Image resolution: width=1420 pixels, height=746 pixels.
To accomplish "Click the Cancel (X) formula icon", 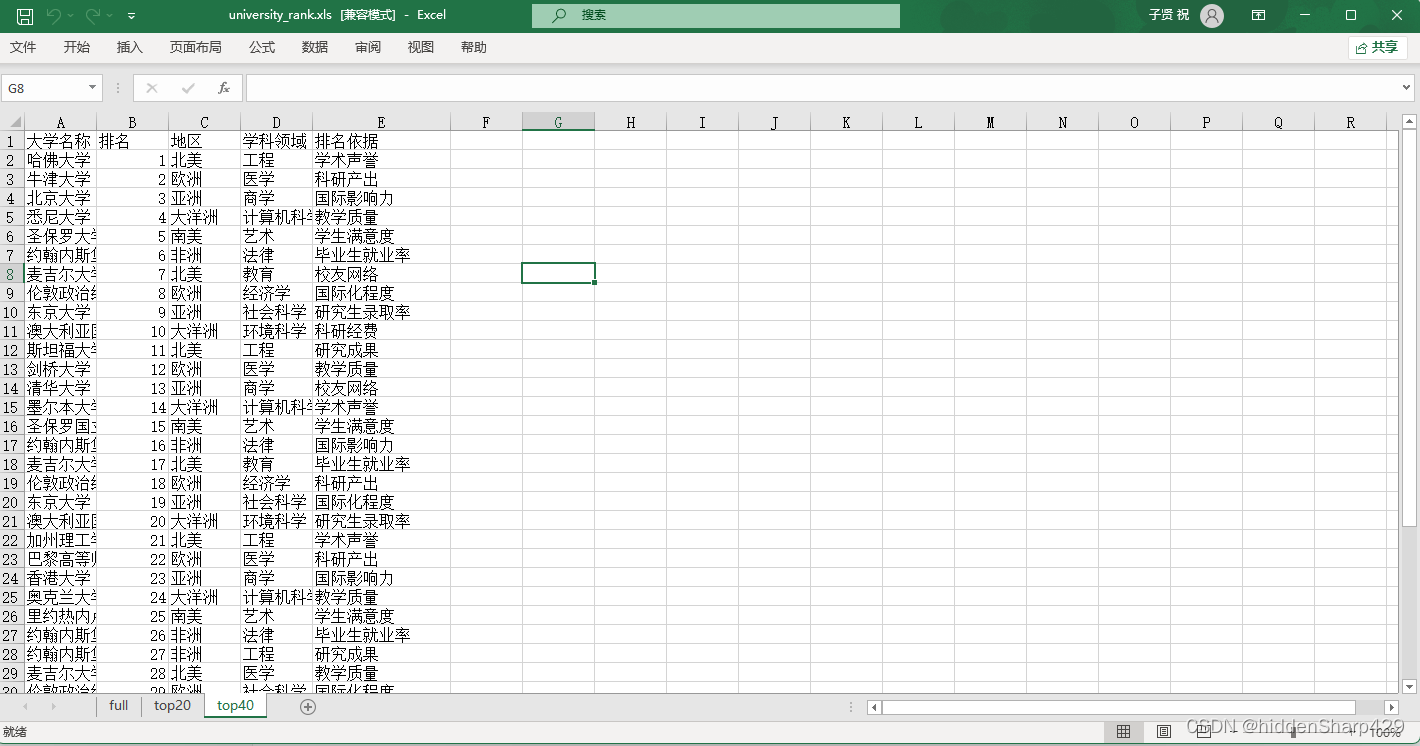I will coord(152,88).
